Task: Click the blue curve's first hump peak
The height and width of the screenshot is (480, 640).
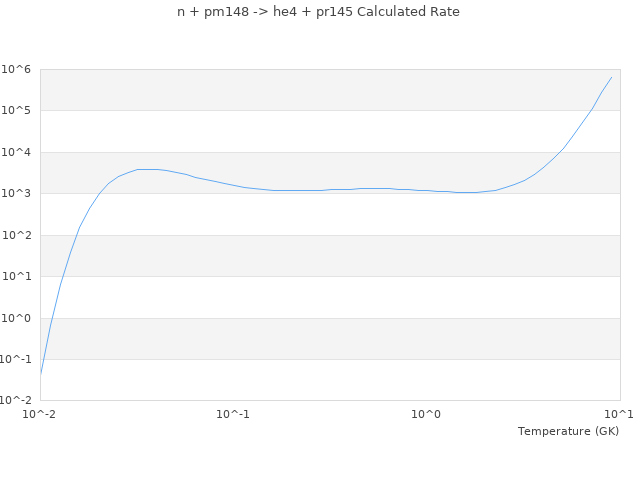Action: coord(146,169)
